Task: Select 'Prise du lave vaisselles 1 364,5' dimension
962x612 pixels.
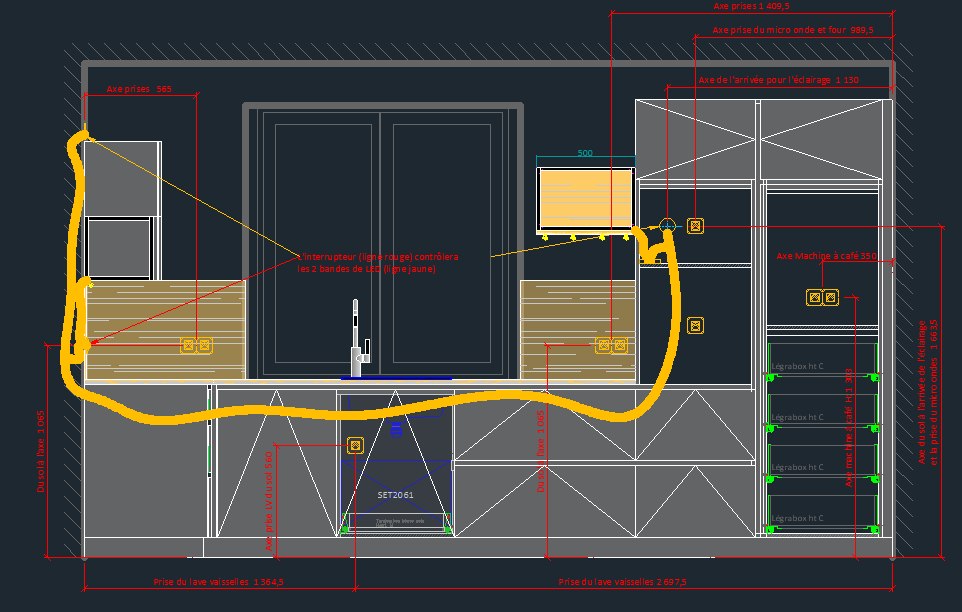Action: click(x=218, y=581)
